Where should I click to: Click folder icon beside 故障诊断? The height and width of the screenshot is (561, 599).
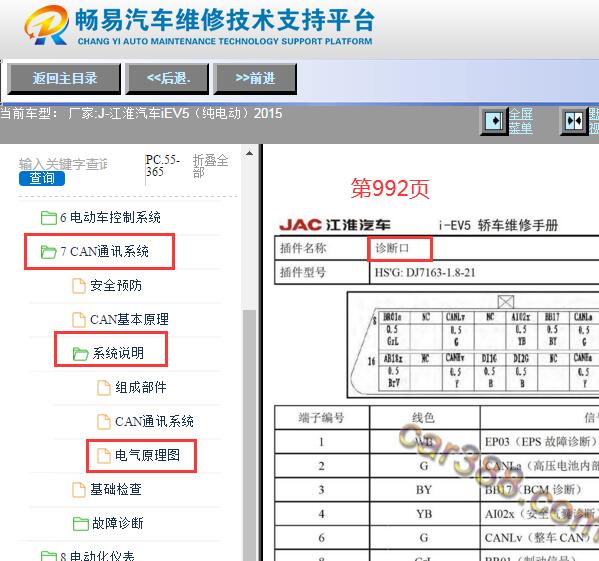click(x=80, y=524)
